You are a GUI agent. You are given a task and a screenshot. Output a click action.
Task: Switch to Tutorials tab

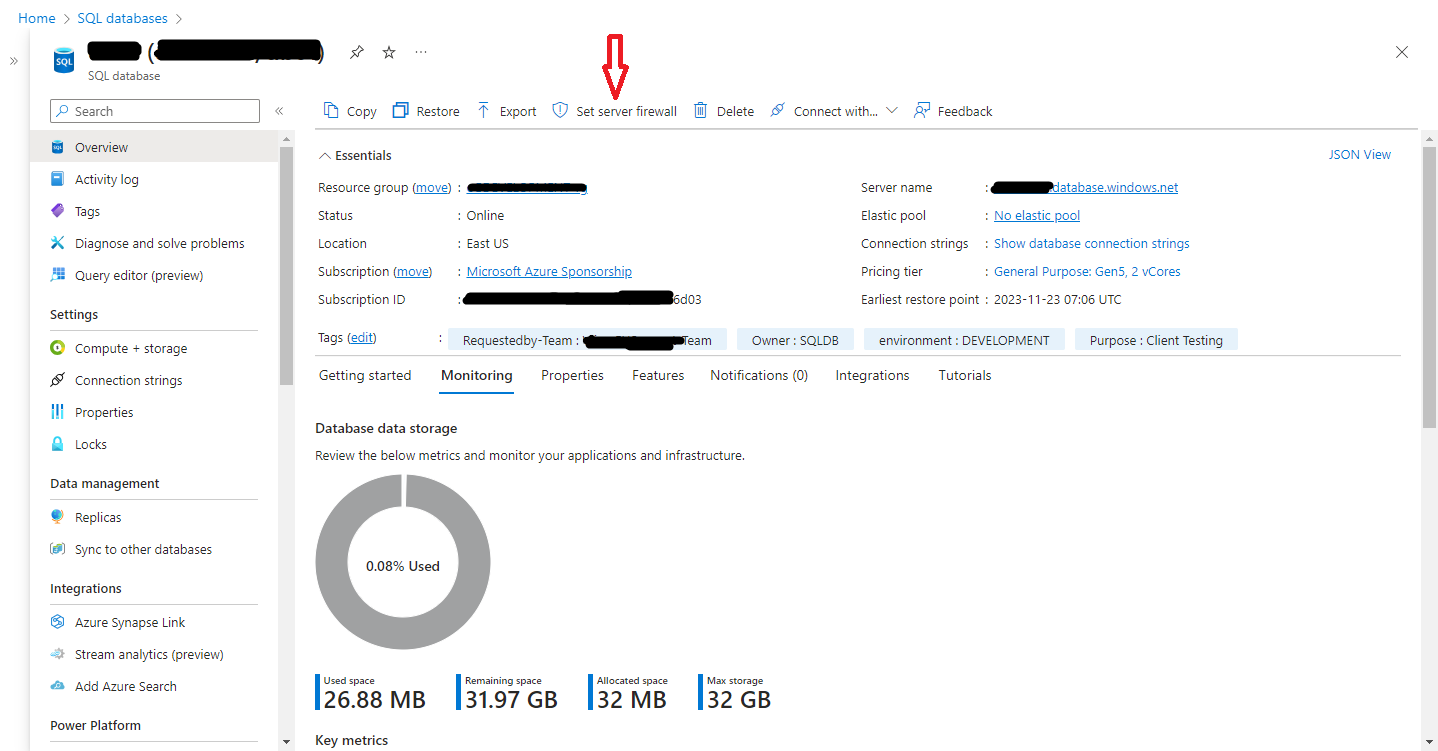click(965, 375)
